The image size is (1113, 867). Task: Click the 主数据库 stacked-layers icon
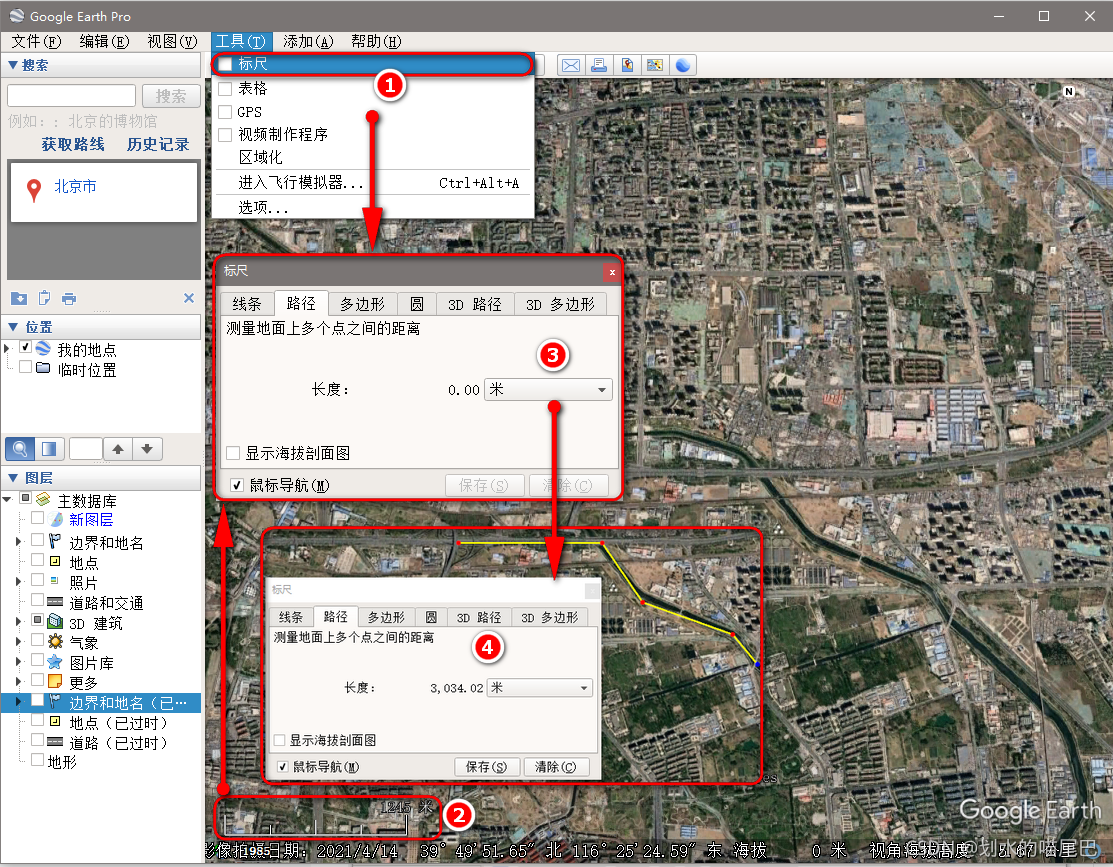pos(43,499)
